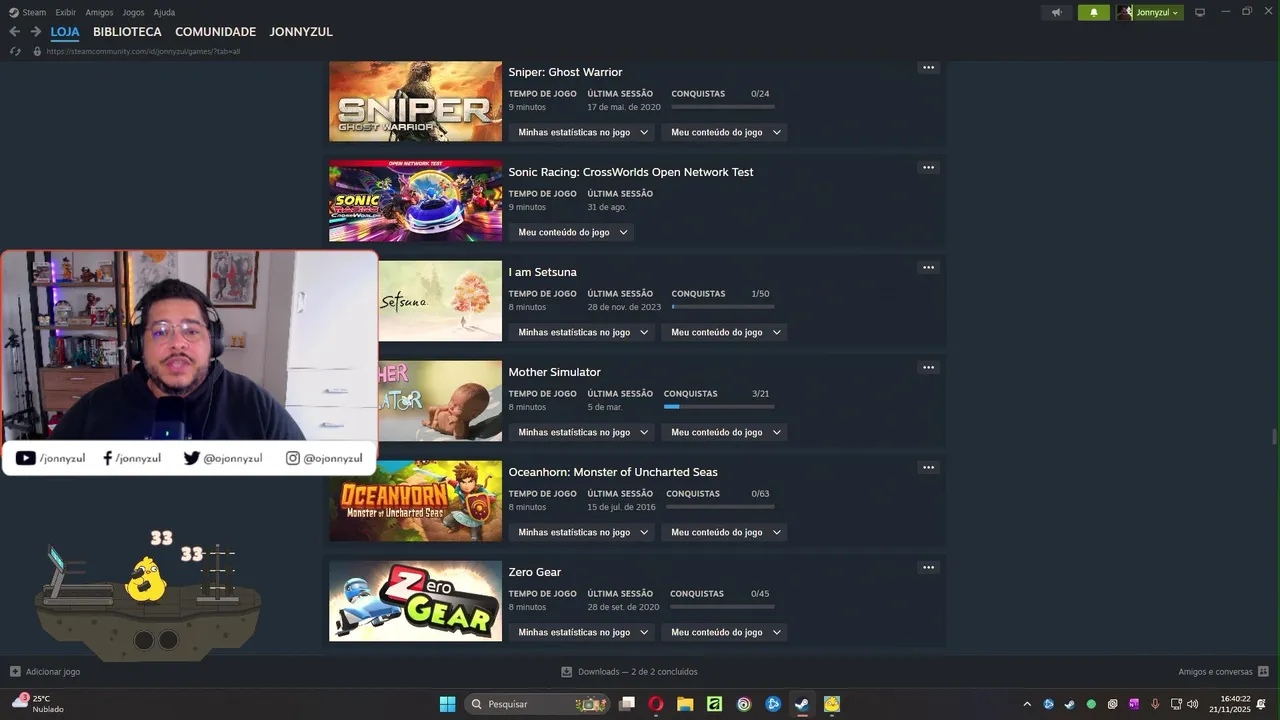1280x720 pixels.
Task: Open three-dot menu for Mother Simulator
Action: (928, 368)
